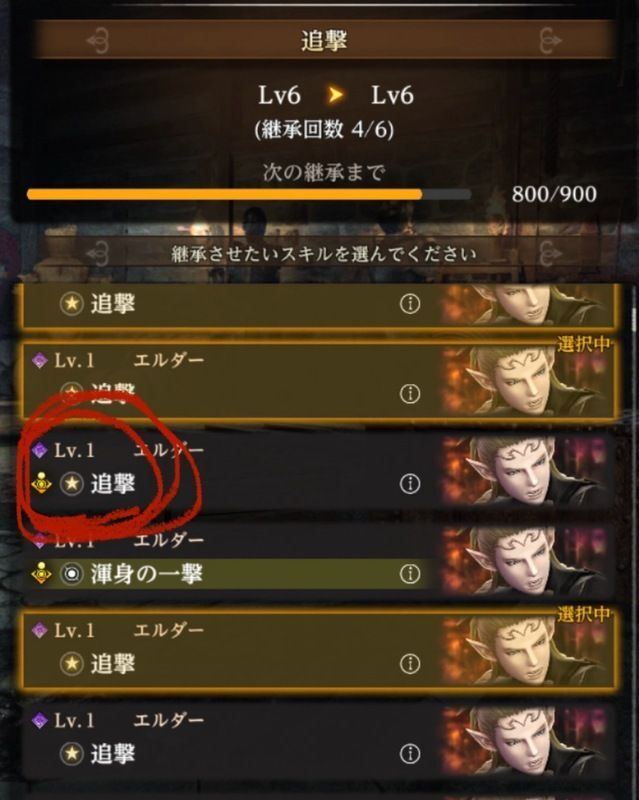Image resolution: width=639 pixels, height=800 pixels.
Task: Tap the orange inheritance progress bar
Action: [x=249, y=194]
